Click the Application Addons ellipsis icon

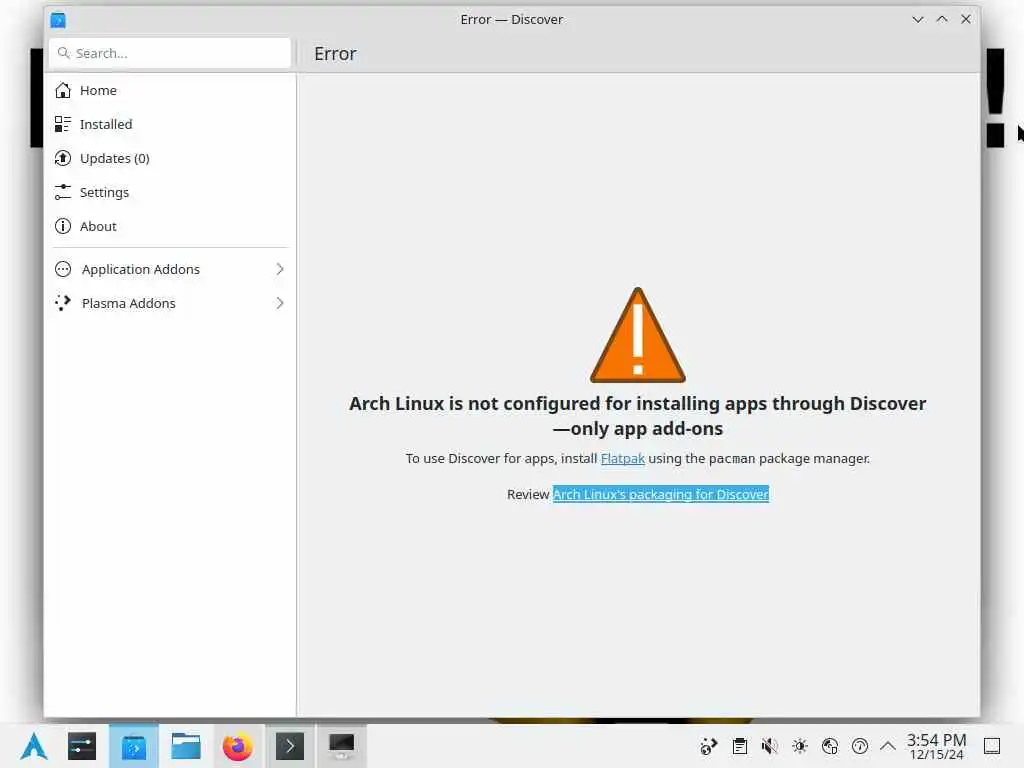point(63,269)
